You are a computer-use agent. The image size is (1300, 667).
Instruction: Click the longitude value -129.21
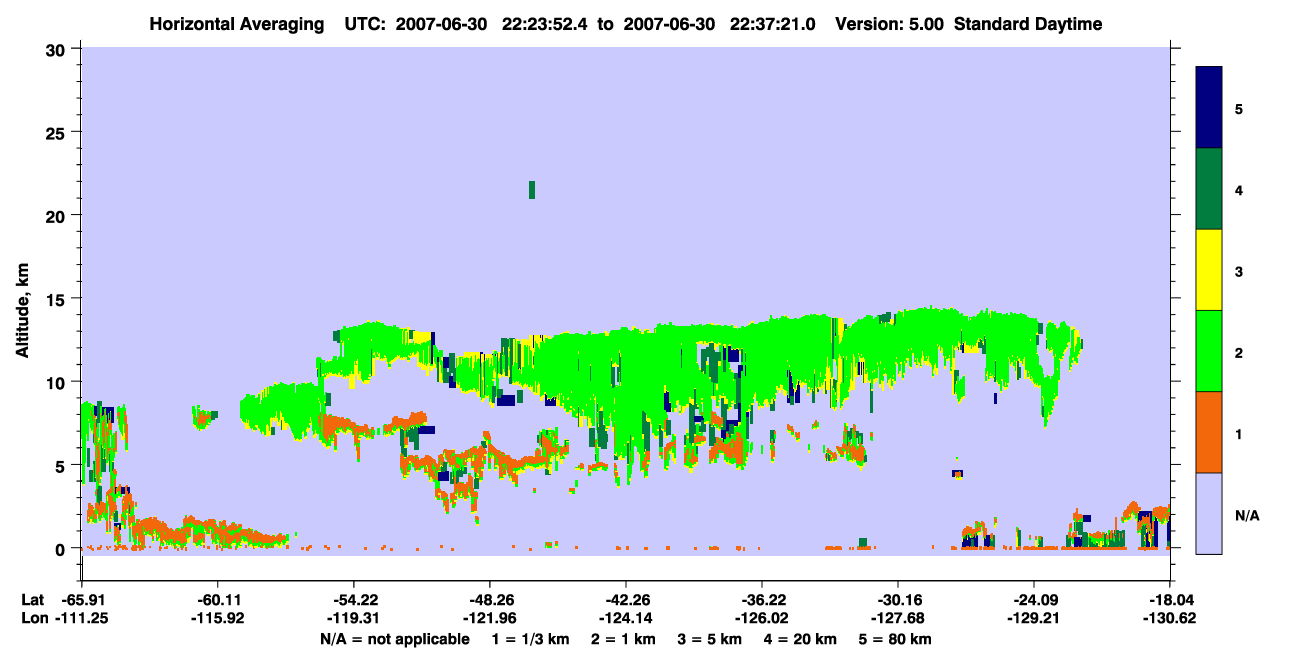(1034, 618)
